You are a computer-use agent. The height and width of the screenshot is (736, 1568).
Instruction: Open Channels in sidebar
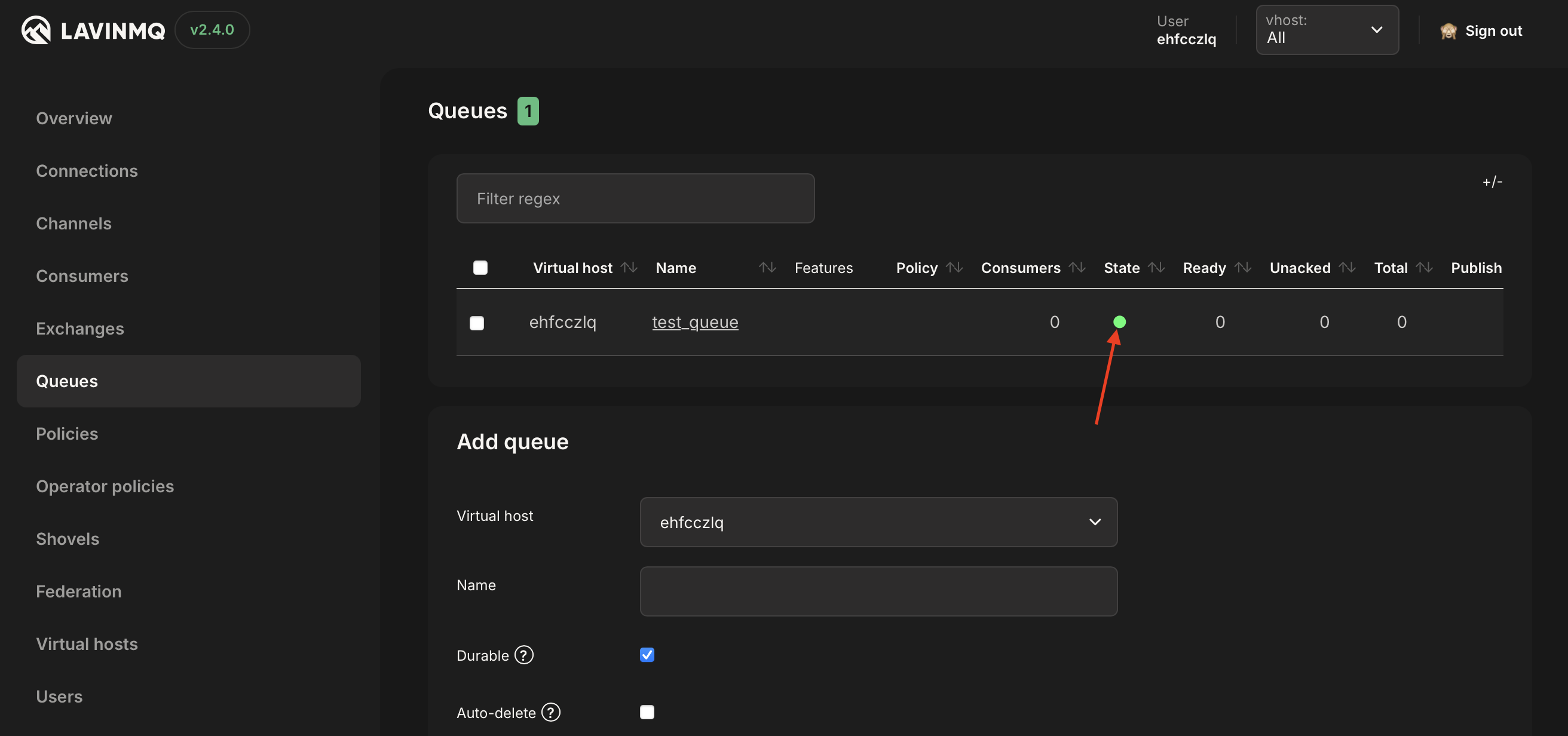(x=73, y=223)
